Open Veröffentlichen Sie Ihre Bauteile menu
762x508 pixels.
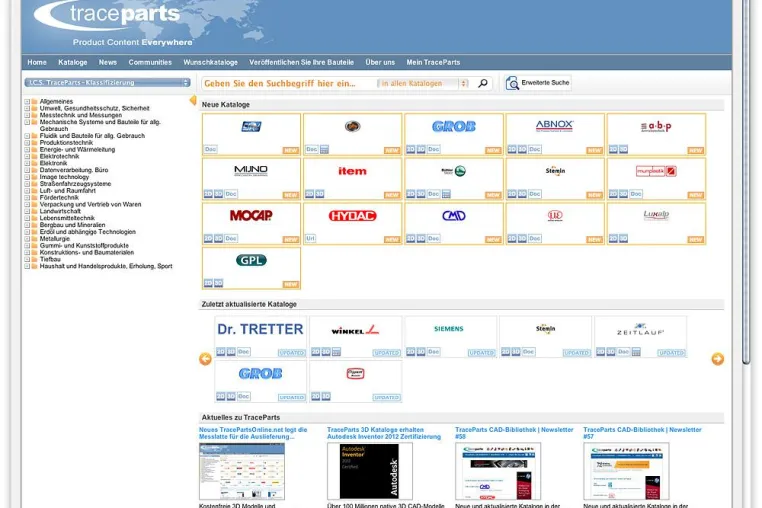(301, 62)
